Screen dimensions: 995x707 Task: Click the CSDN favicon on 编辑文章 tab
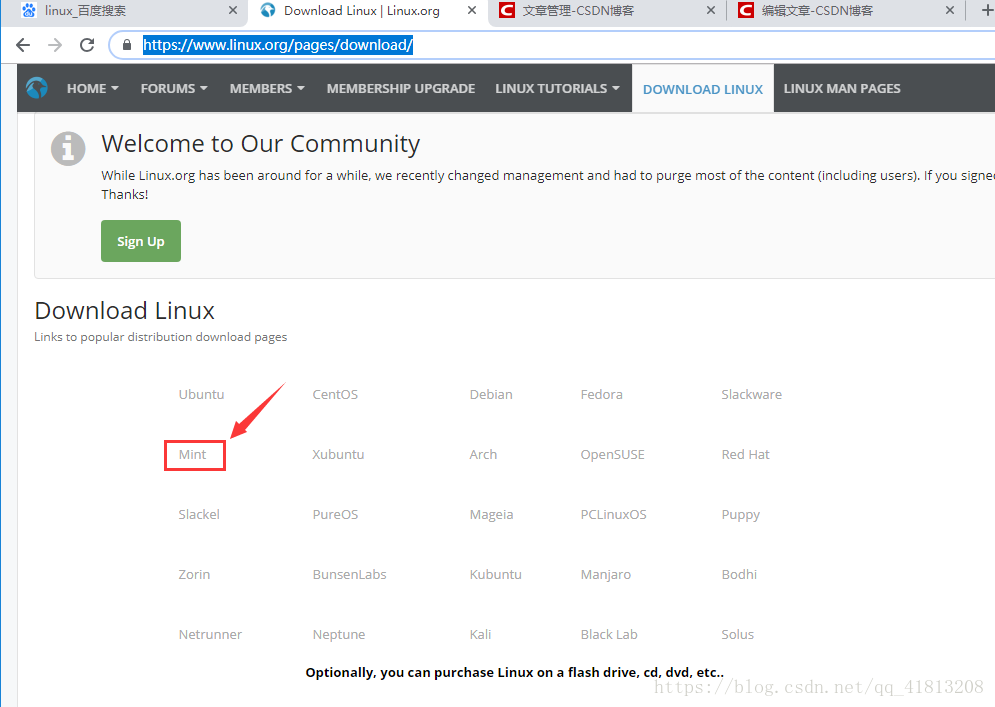(x=746, y=10)
